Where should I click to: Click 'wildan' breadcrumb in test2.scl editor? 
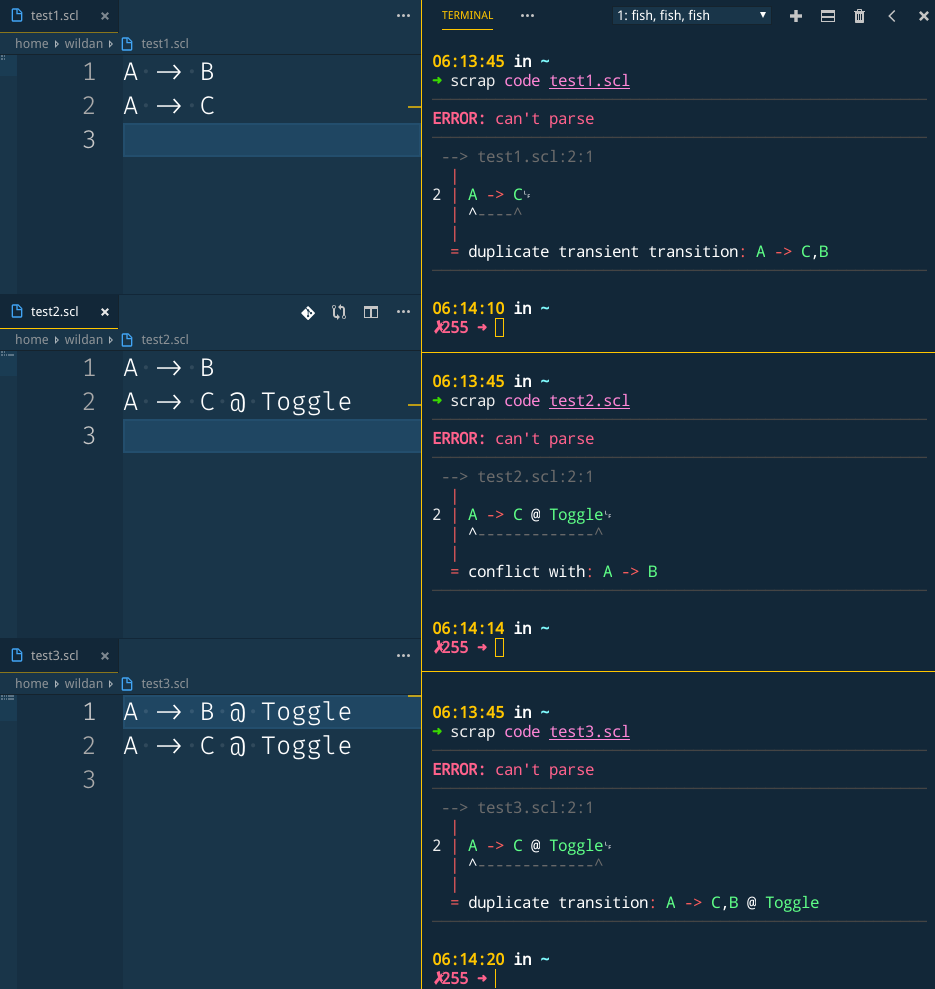coord(83,339)
